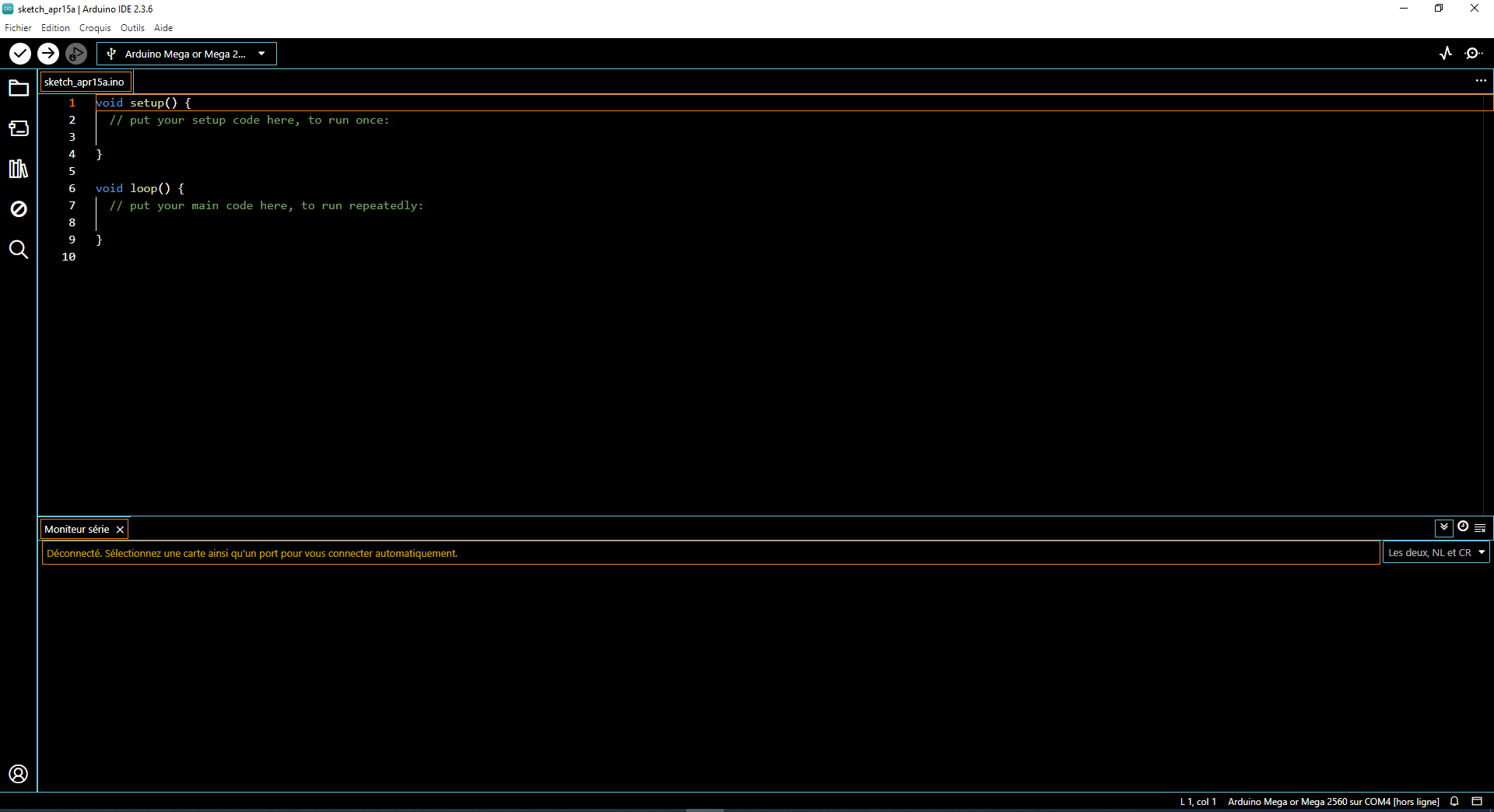
Task: Toggle the bottom panel from status bar
Action: point(1477,802)
